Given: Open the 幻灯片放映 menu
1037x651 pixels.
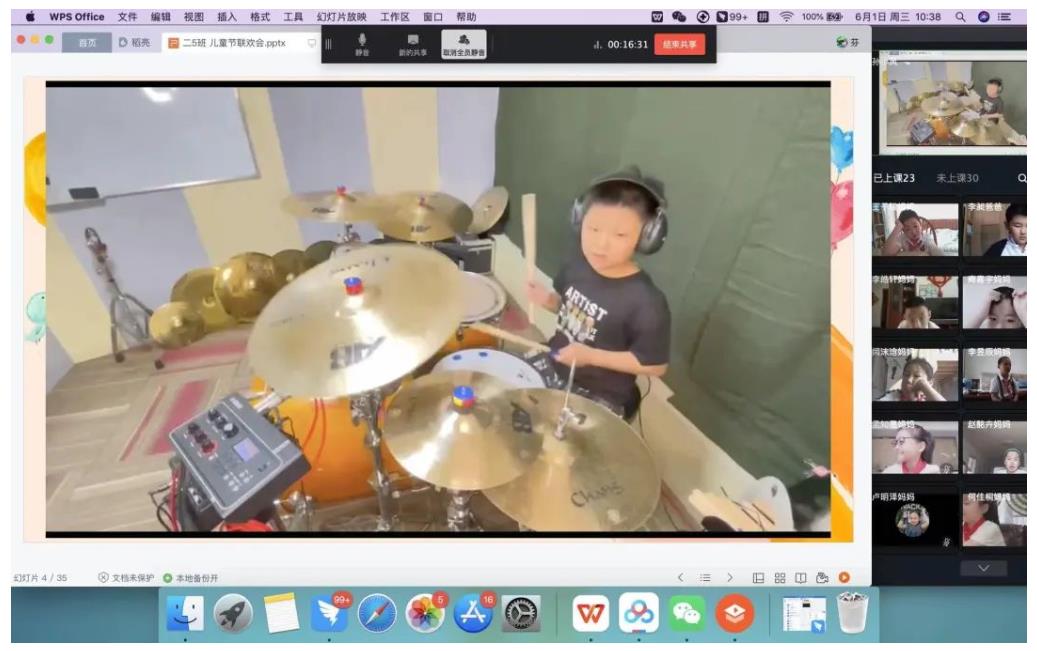Looking at the screenshot, I should pyautogui.click(x=341, y=17).
